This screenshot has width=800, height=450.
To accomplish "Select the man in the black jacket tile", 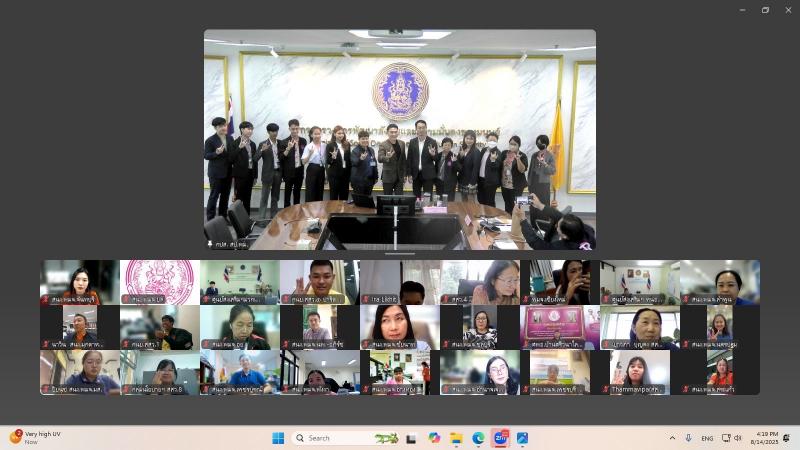I will pos(160,327).
